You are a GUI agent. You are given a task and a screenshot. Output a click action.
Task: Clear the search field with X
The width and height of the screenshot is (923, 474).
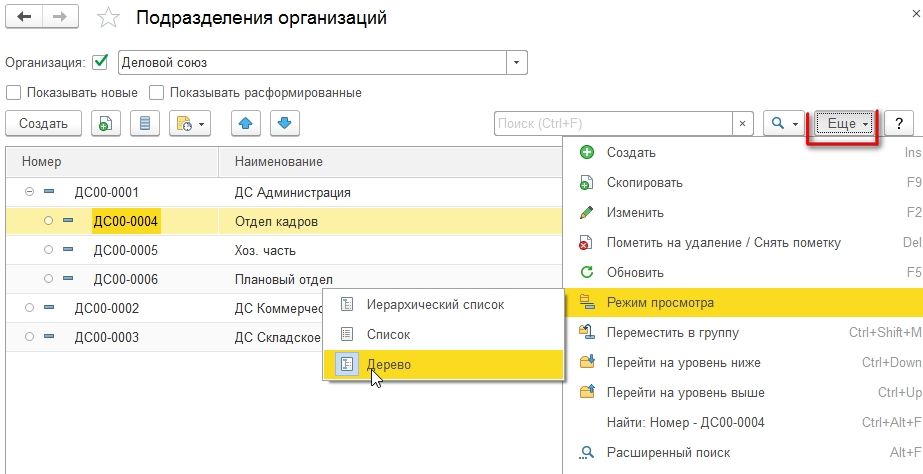pos(742,124)
